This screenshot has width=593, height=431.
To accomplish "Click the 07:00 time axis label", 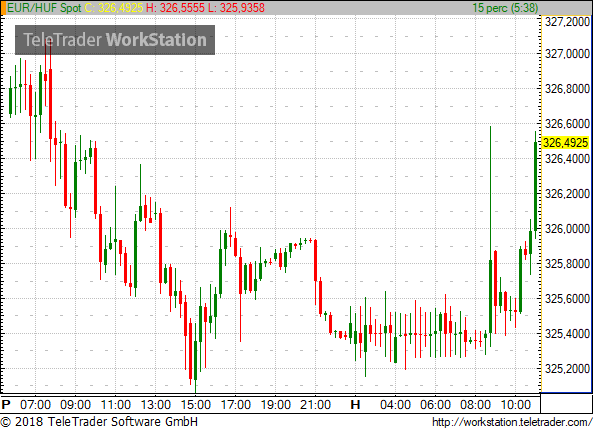I will coord(35,405).
